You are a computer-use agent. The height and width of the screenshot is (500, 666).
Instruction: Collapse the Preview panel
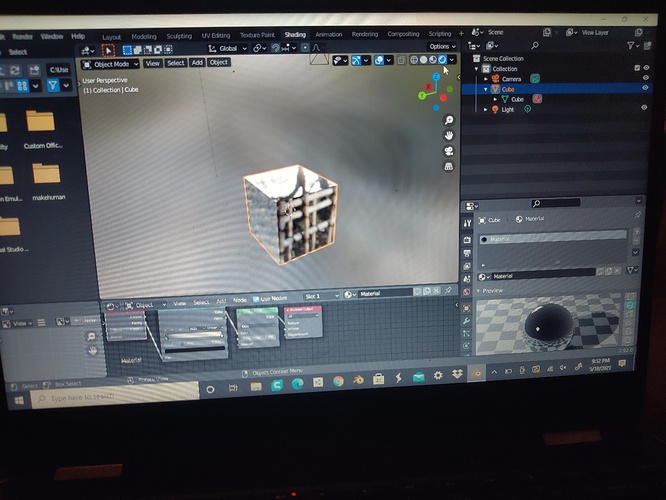tap(479, 291)
